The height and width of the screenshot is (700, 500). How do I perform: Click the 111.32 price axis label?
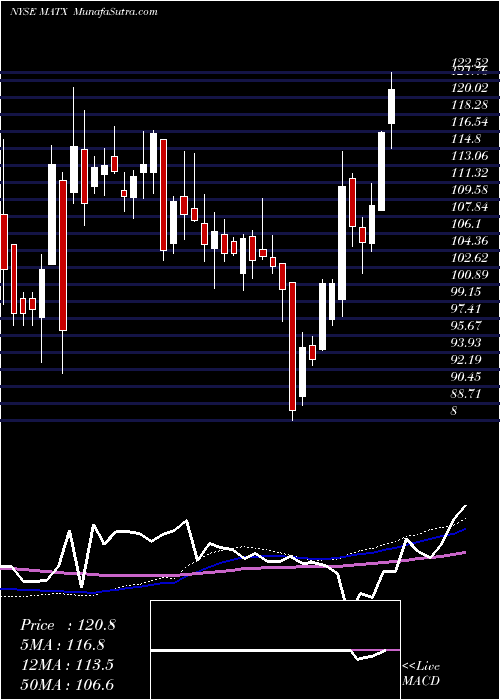pyautogui.click(x=469, y=173)
